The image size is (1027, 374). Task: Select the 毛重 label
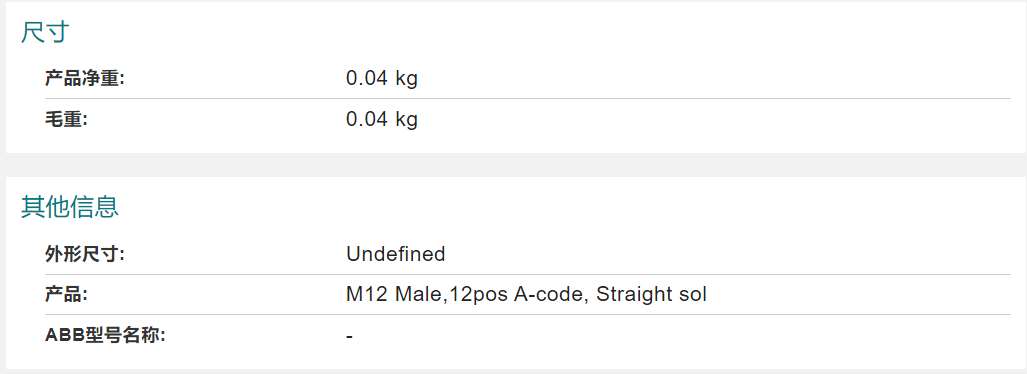pos(65,119)
